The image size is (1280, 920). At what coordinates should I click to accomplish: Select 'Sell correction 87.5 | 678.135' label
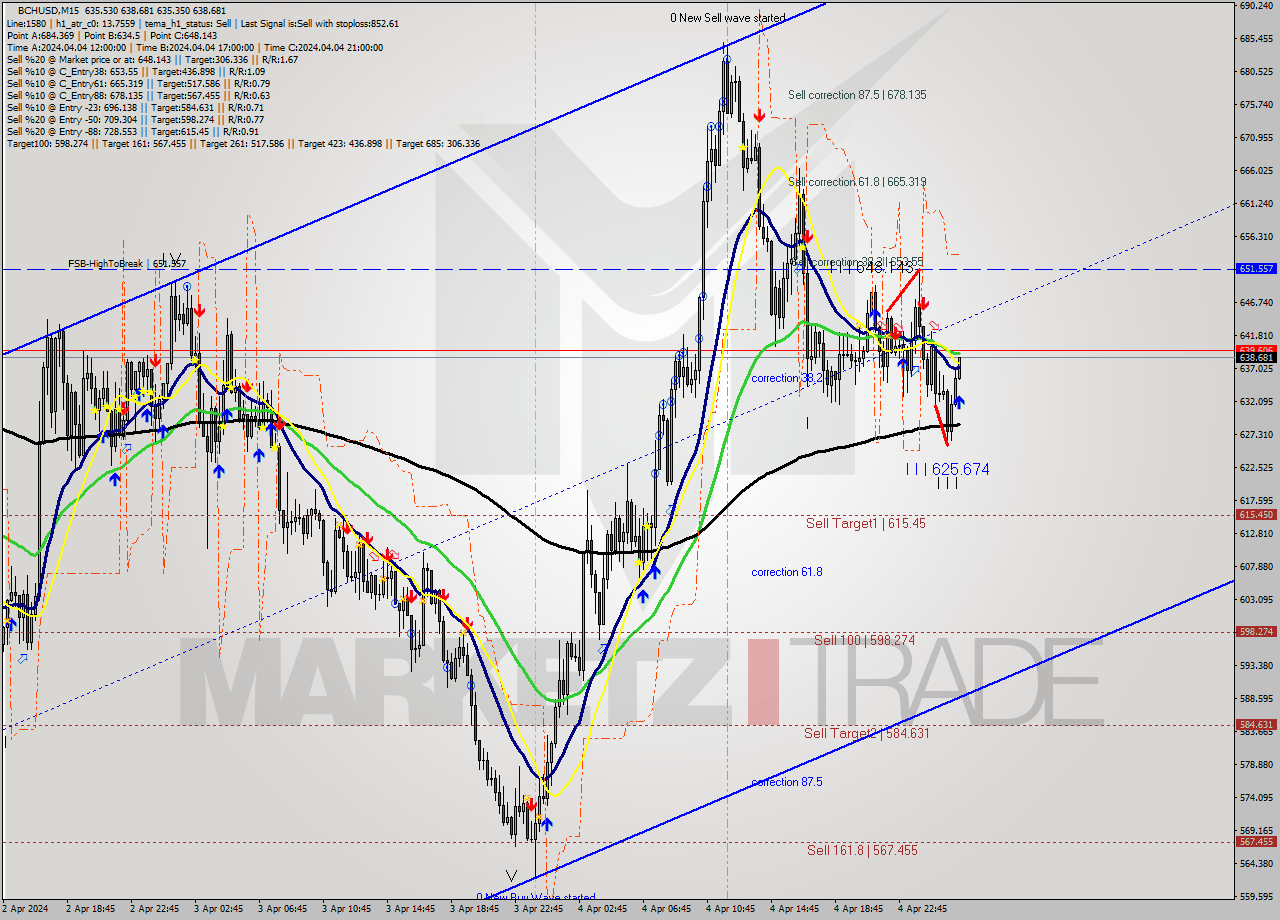click(857, 95)
